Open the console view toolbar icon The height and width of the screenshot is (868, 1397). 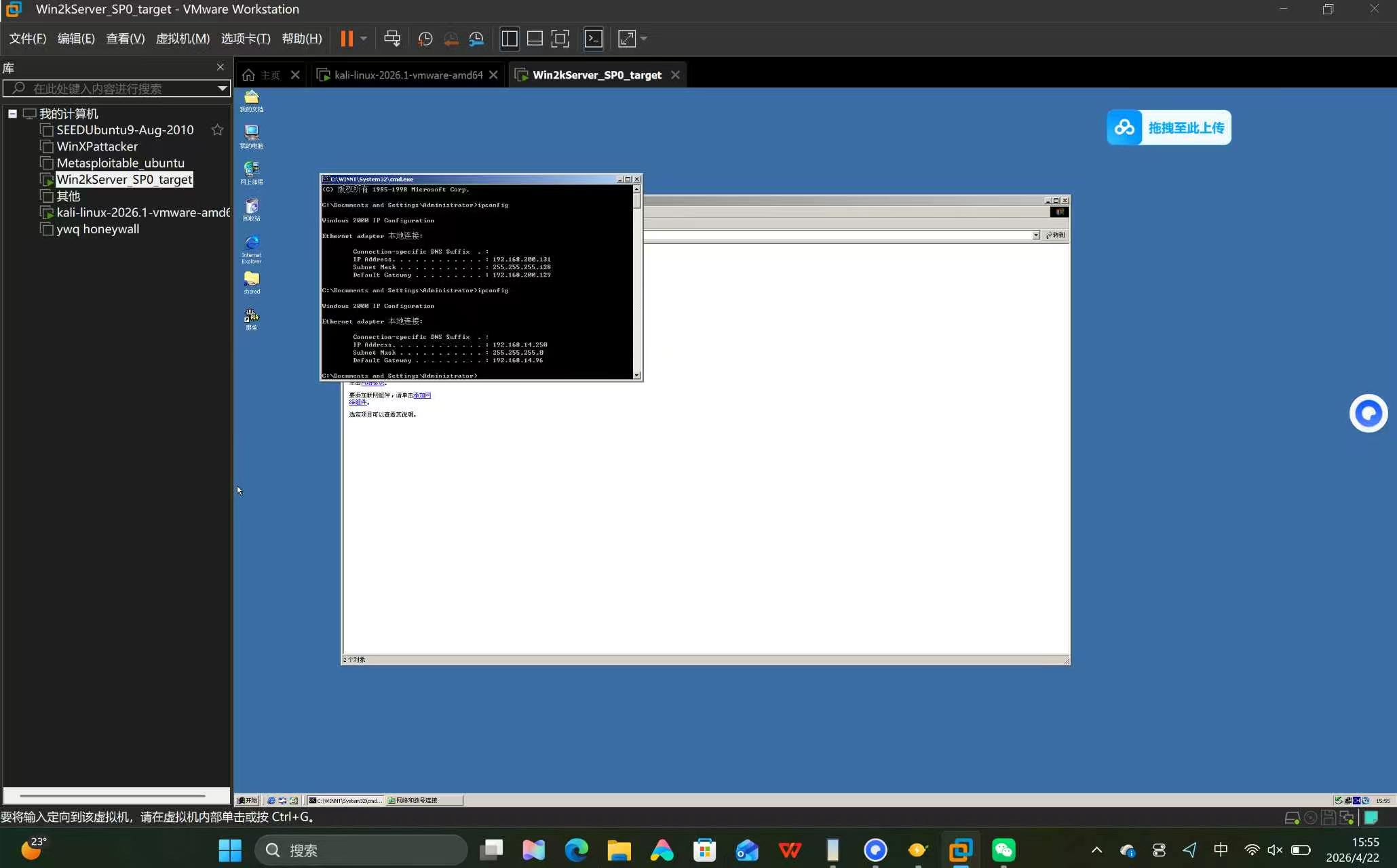594,39
